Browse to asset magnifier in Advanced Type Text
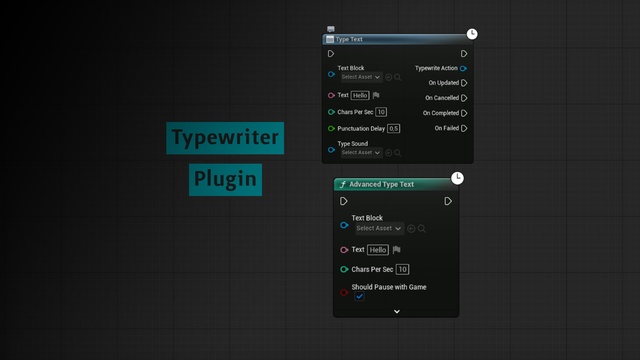Screen dimensions: 640x360 (422, 229)
